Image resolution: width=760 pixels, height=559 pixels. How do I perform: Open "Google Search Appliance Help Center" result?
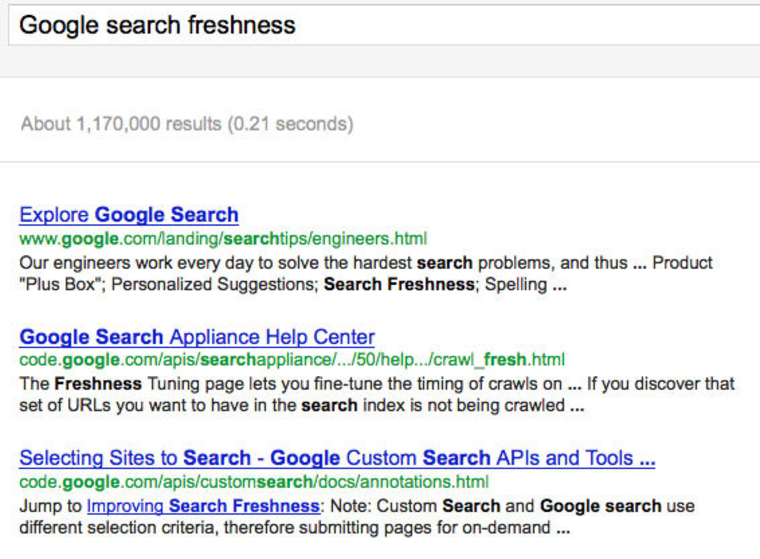tap(197, 337)
